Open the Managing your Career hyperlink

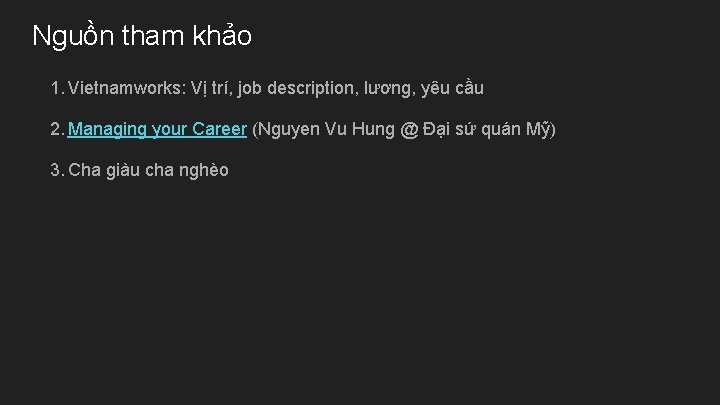pos(157,129)
